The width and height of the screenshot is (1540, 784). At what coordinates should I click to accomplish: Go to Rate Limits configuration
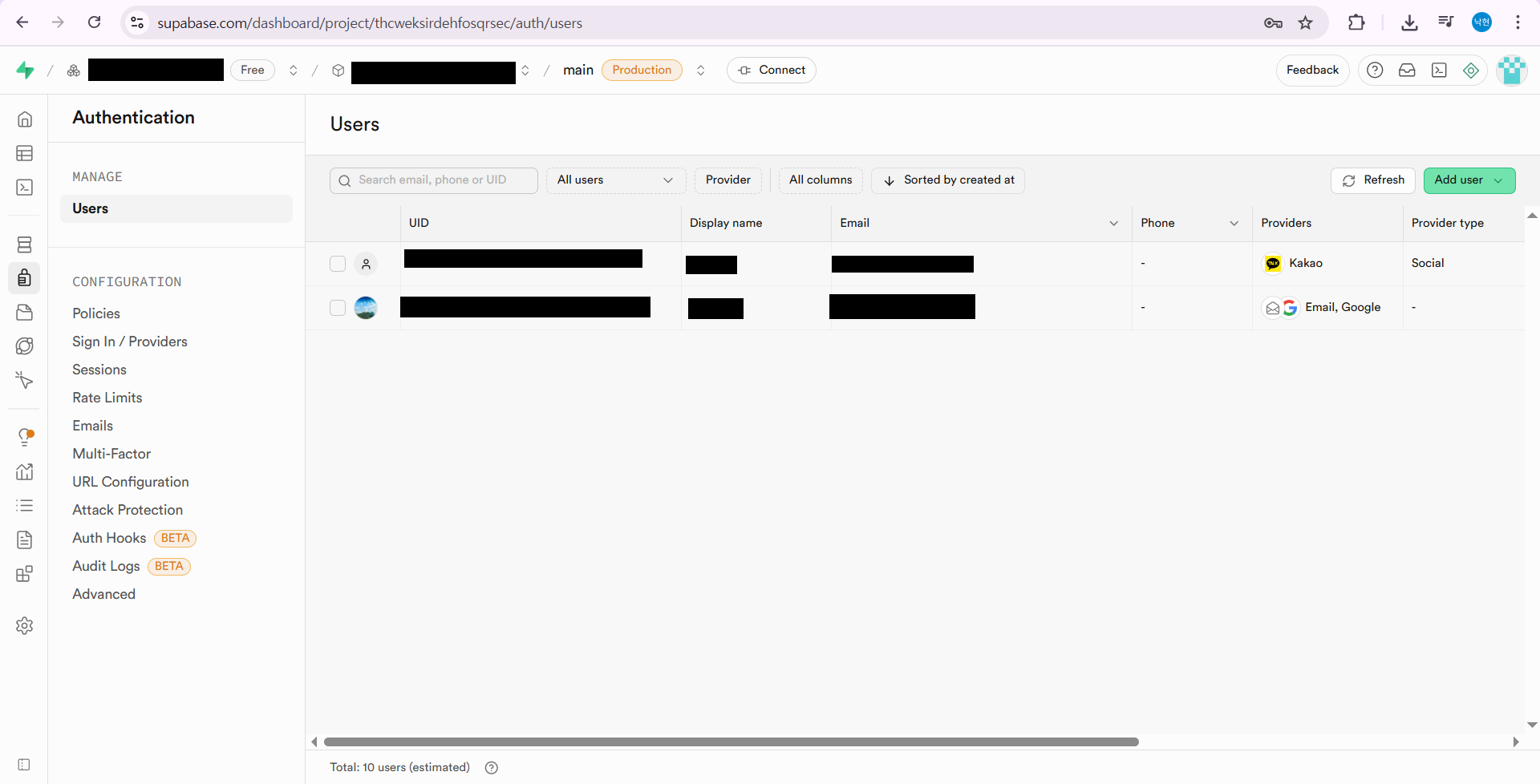tap(107, 398)
